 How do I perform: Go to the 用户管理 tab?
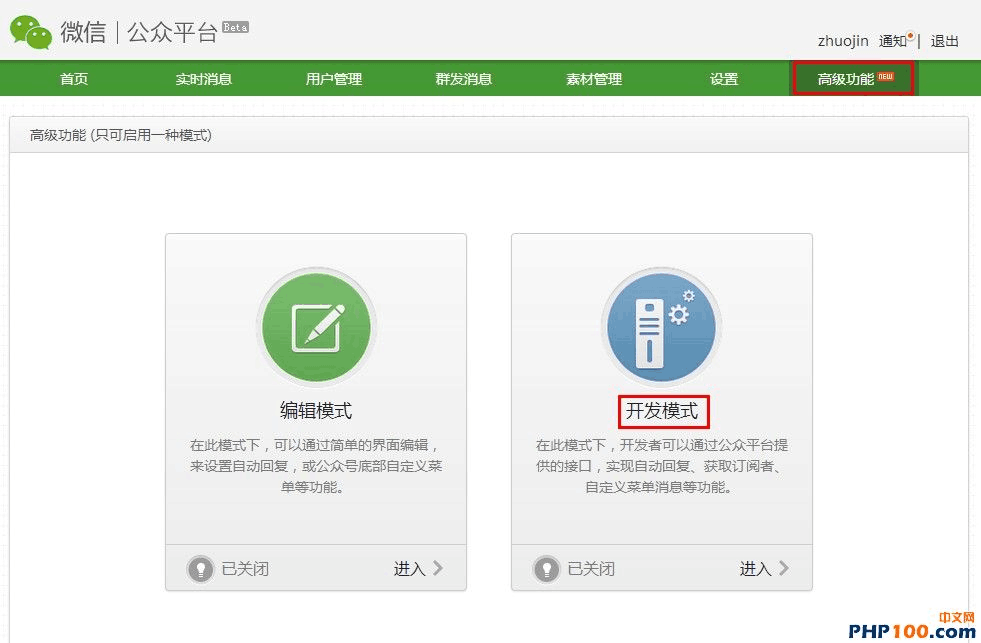(x=333, y=79)
